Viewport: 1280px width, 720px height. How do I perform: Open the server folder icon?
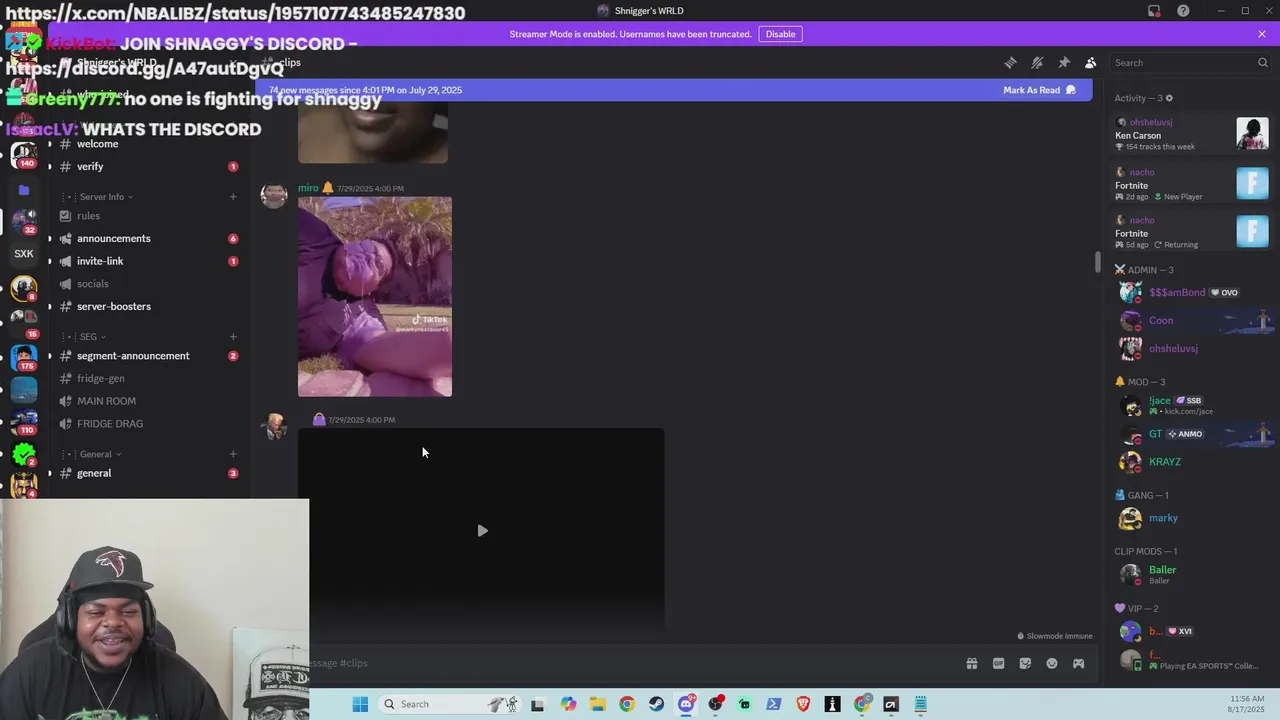[x=24, y=189]
